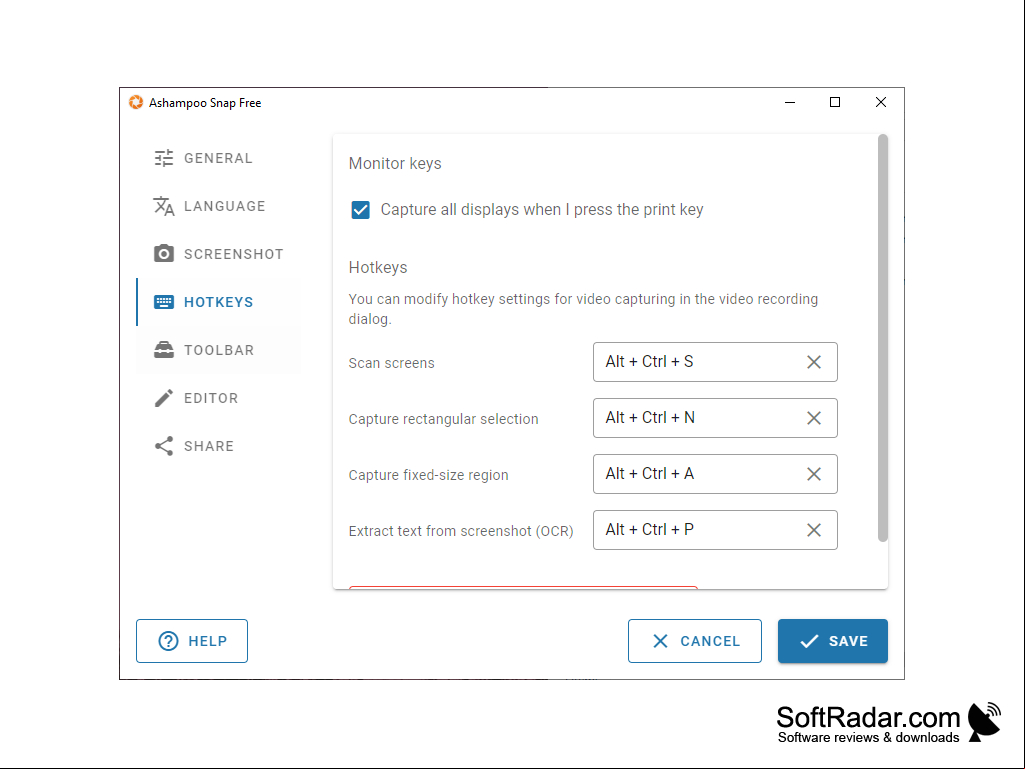Clear the Extract text (OCR) hotkey
The image size is (1025, 769).
[814, 530]
